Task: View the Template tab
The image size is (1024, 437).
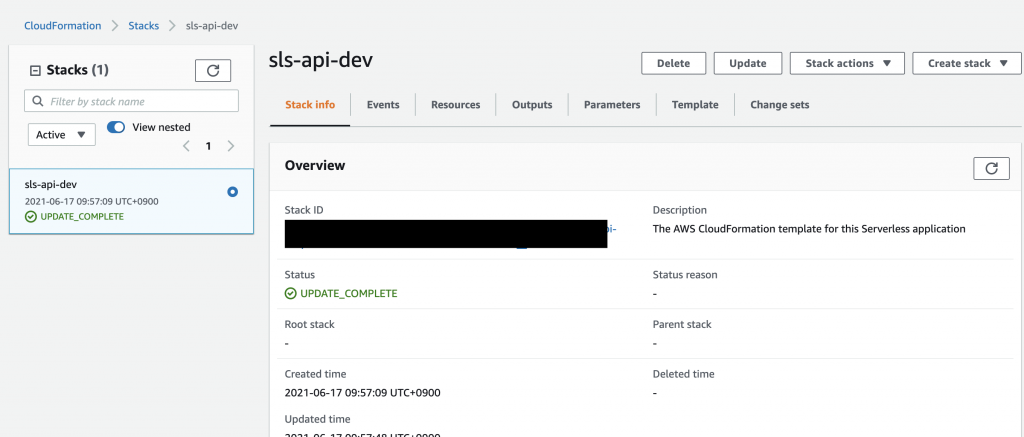Action: [696, 105]
